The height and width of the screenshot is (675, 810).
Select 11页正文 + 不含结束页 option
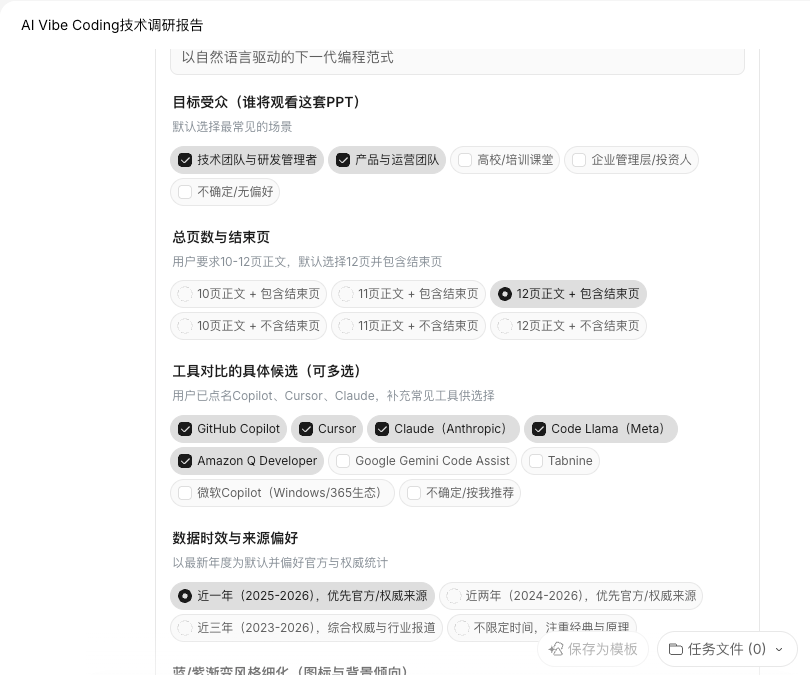(x=408, y=326)
